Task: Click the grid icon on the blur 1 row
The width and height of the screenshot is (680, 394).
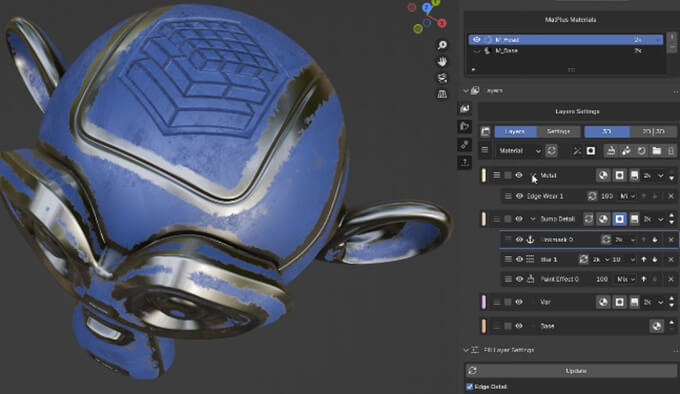Action: tap(530, 259)
